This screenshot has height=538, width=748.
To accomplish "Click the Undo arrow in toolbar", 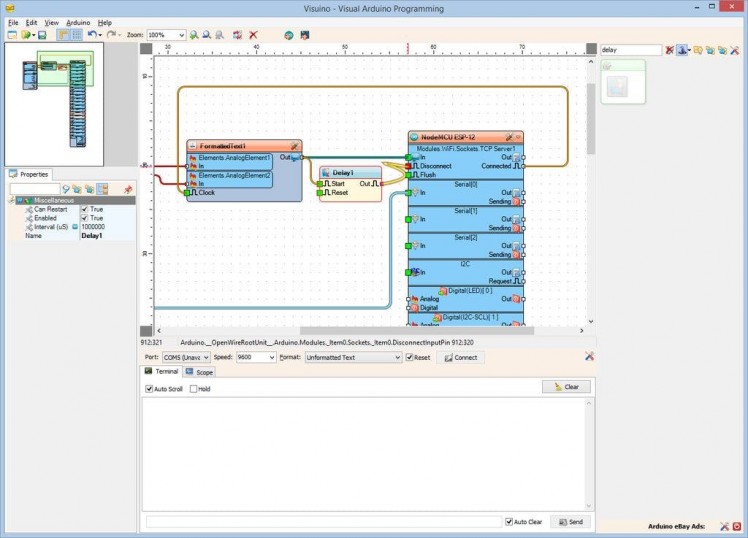I will click(x=92, y=35).
